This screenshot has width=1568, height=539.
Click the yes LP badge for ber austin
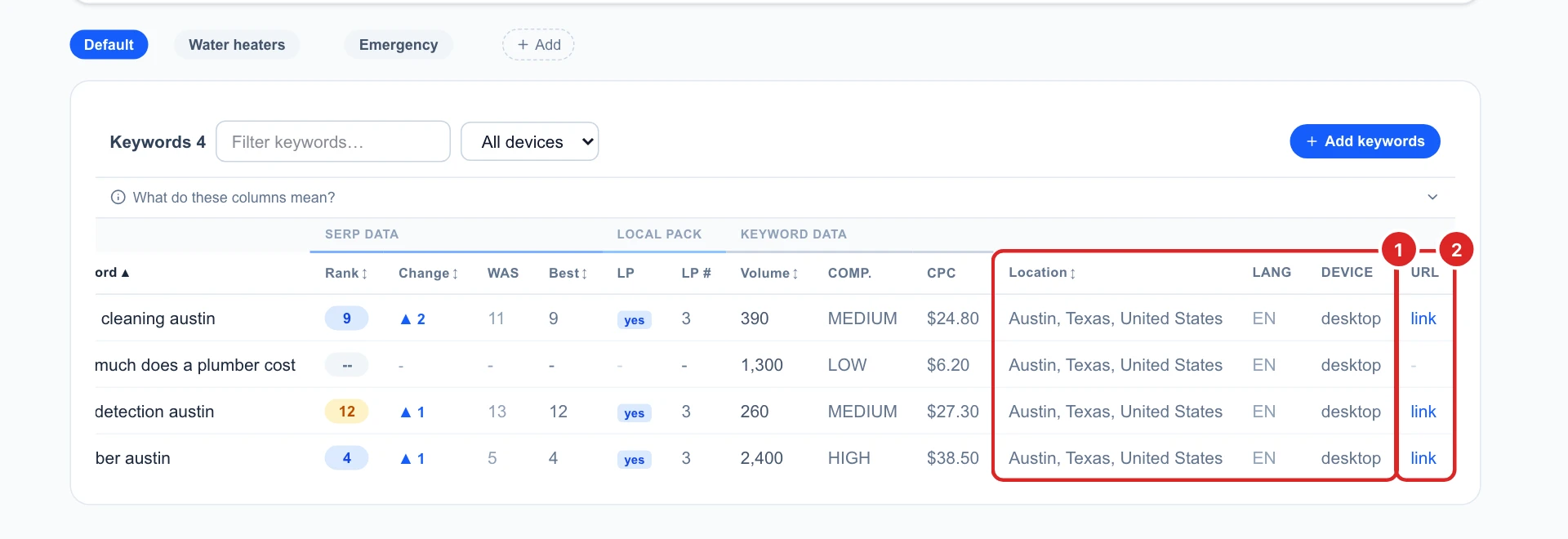coord(635,460)
